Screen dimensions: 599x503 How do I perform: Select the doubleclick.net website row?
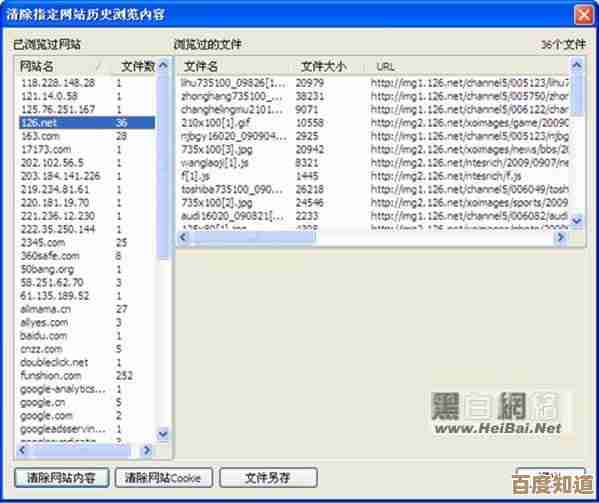(87, 362)
